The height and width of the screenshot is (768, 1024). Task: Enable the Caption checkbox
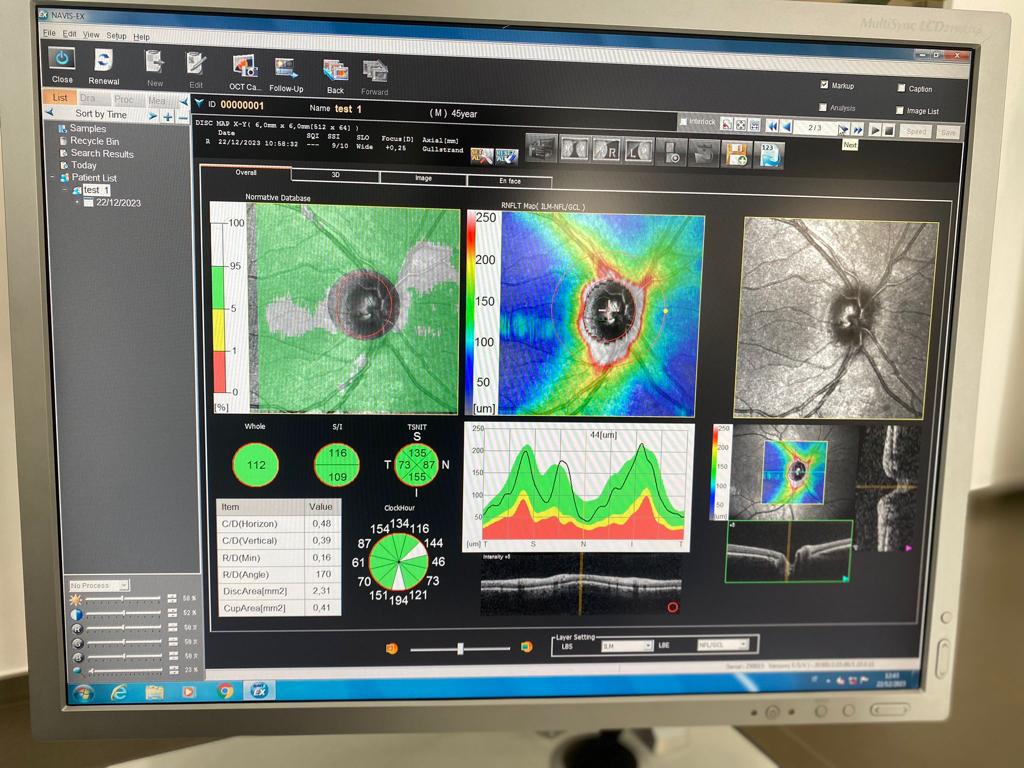pyautogui.click(x=901, y=88)
